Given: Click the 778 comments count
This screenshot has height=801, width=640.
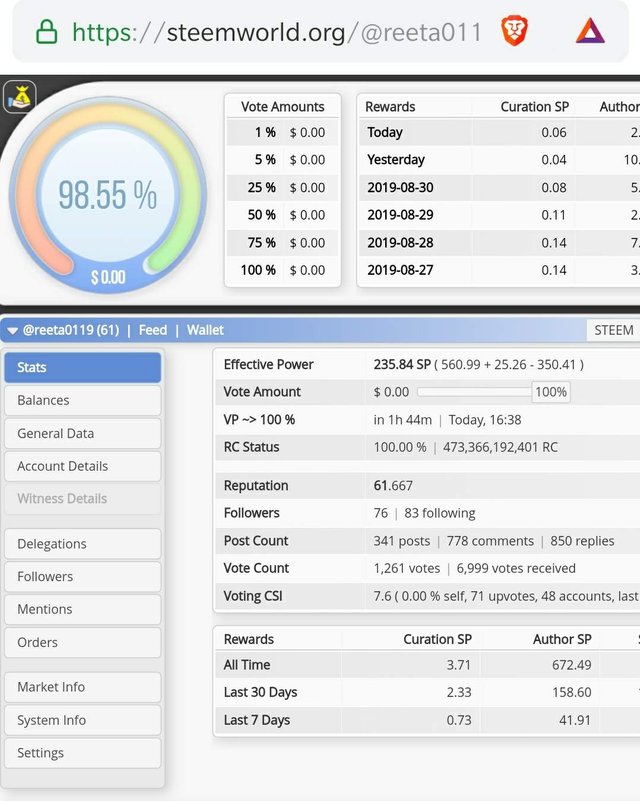Looking at the screenshot, I should coord(490,540).
